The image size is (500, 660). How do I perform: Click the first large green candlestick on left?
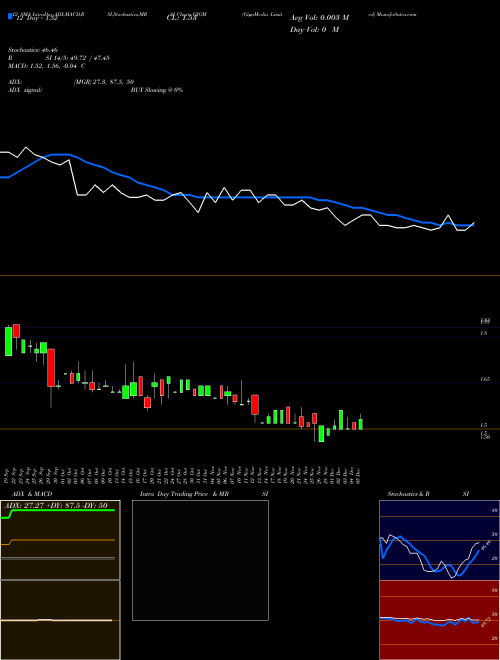pyautogui.click(x=8, y=341)
